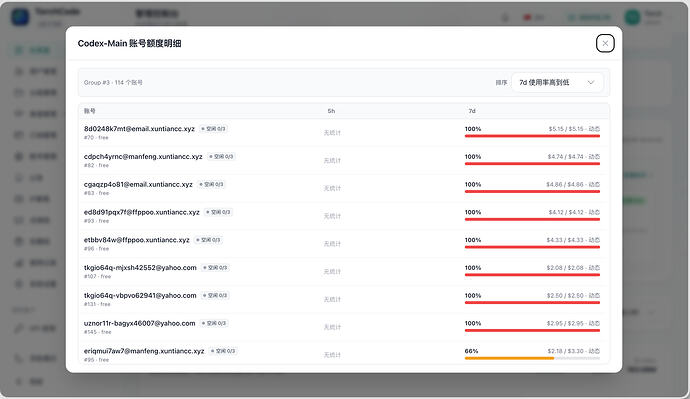Click the 5h column header

tap(331, 111)
